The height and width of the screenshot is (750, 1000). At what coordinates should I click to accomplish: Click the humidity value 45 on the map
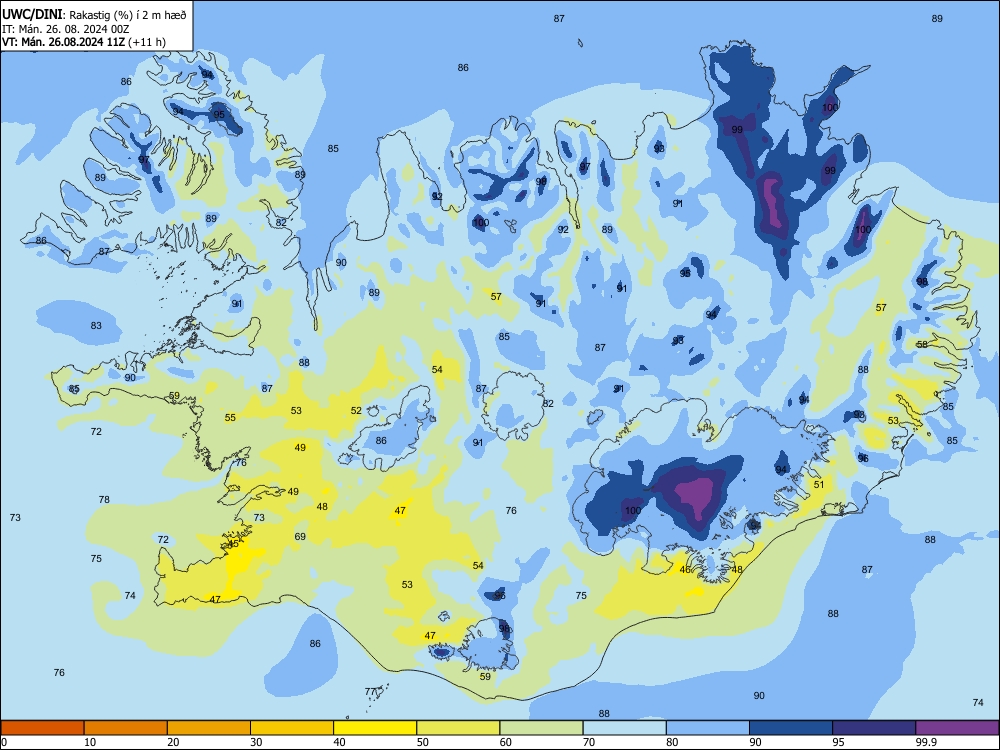pyautogui.click(x=233, y=544)
